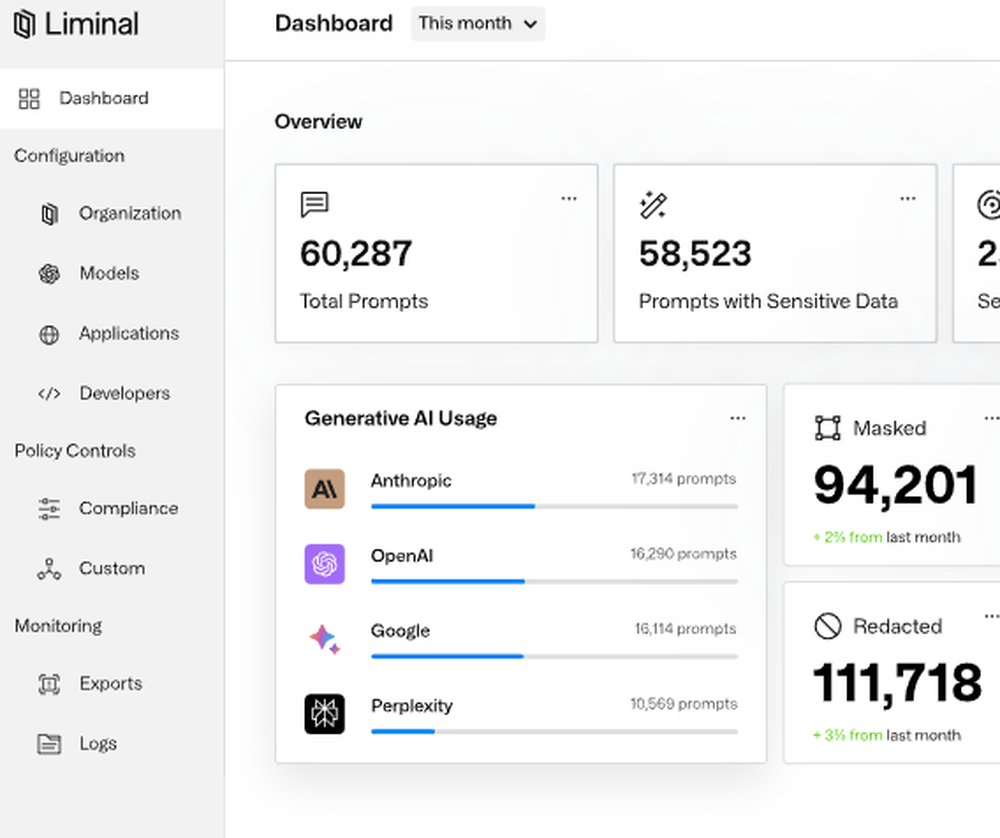Viewport: 1000px width, 838px height.
Task: Click the 111,718 redacted value
Action: coord(897,684)
